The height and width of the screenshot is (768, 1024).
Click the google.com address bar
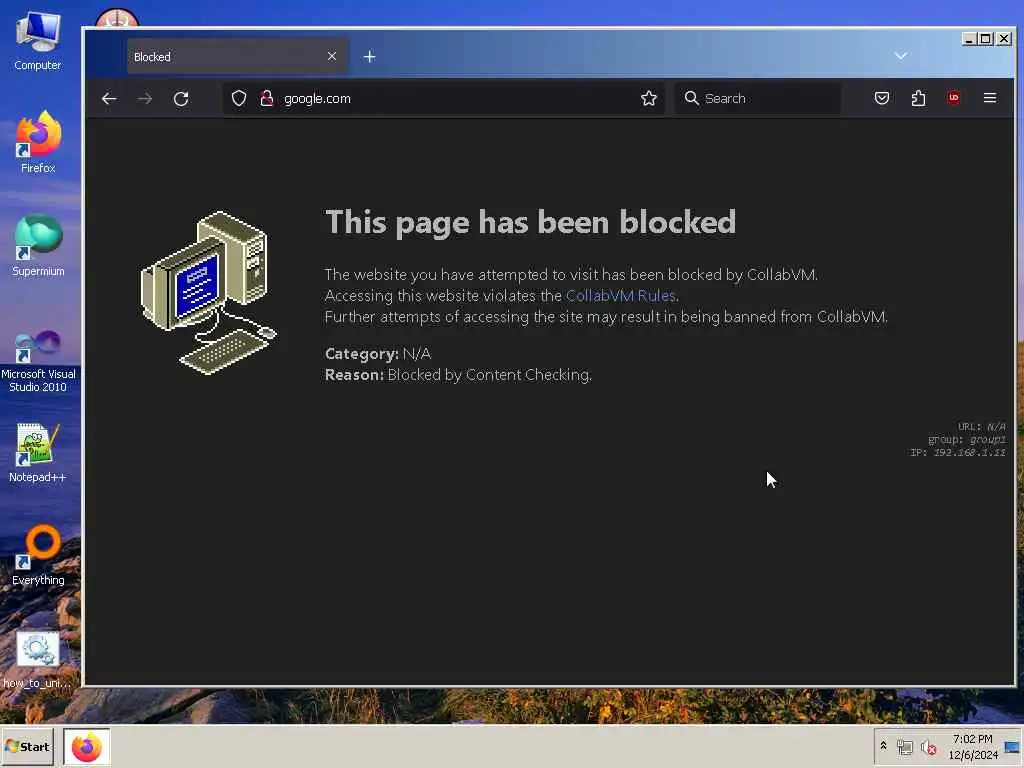pos(444,99)
